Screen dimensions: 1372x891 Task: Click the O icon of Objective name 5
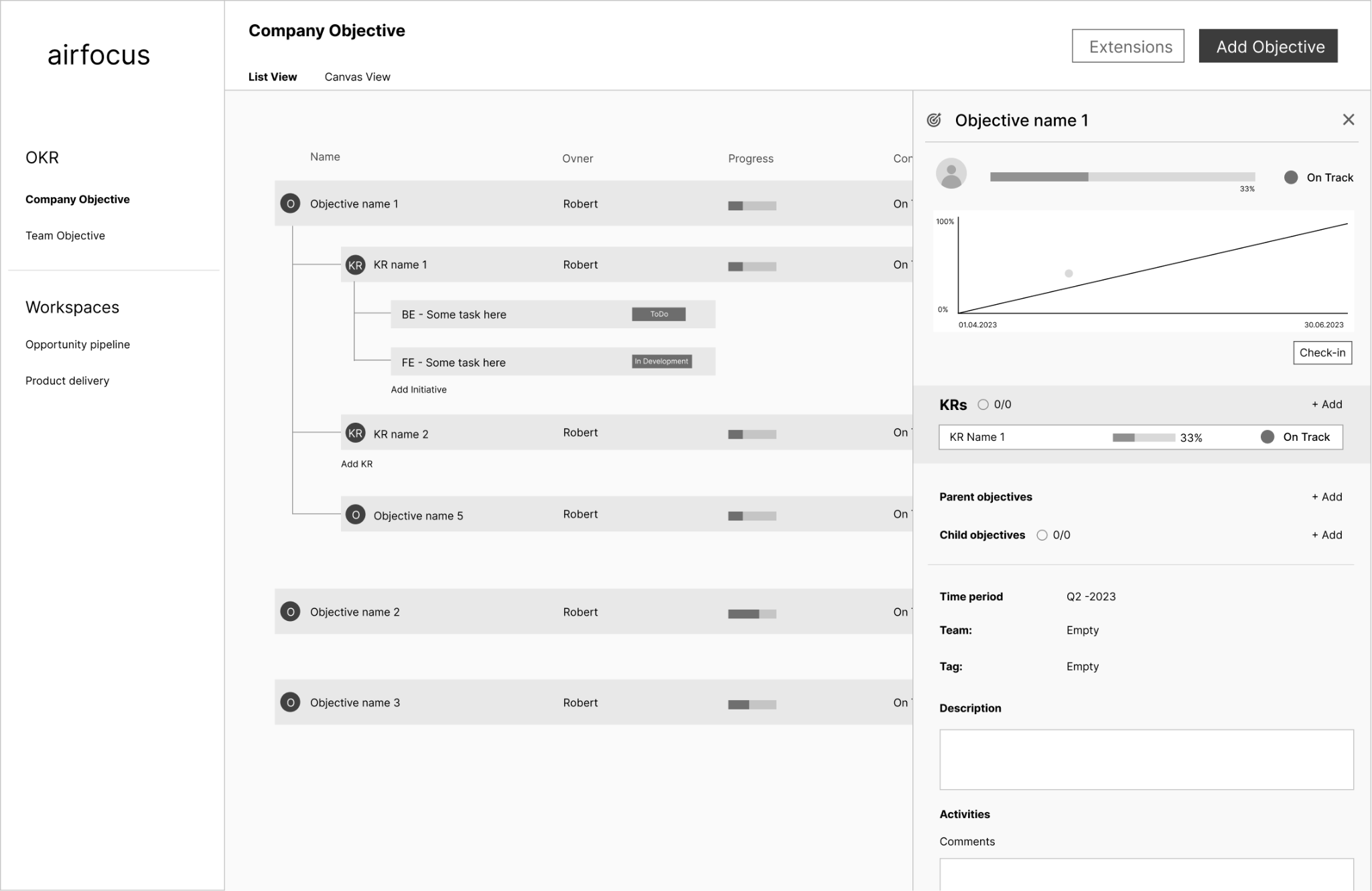pos(355,515)
